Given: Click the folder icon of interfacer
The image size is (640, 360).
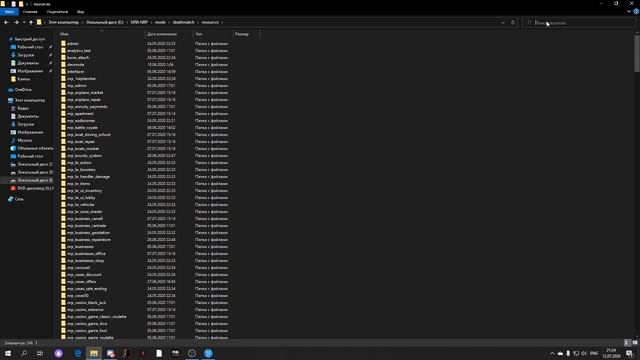Looking at the screenshot, I should pyautogui.click(x=63, y=71).
